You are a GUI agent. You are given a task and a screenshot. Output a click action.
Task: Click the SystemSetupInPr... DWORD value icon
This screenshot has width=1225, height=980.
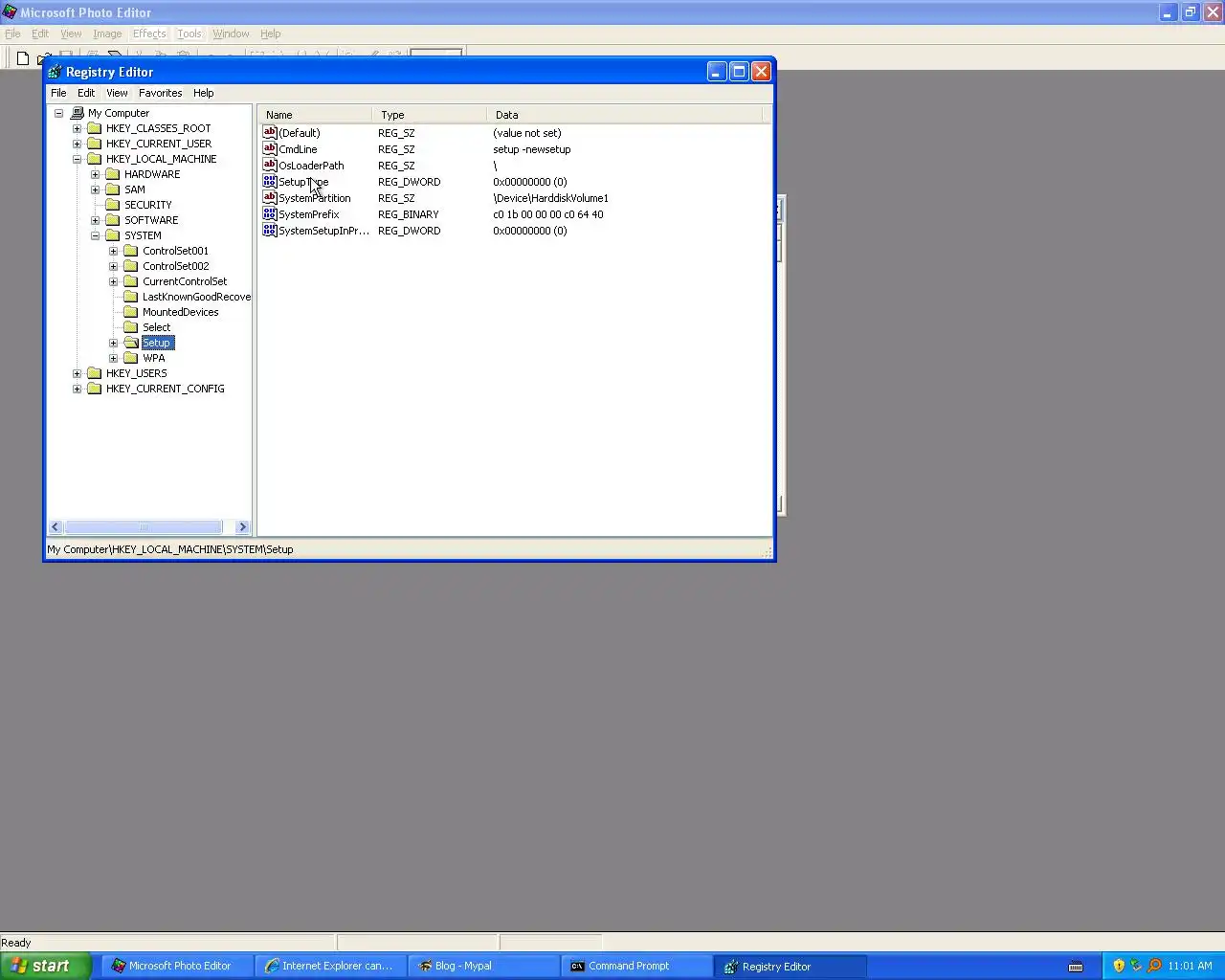click(270, 231)
